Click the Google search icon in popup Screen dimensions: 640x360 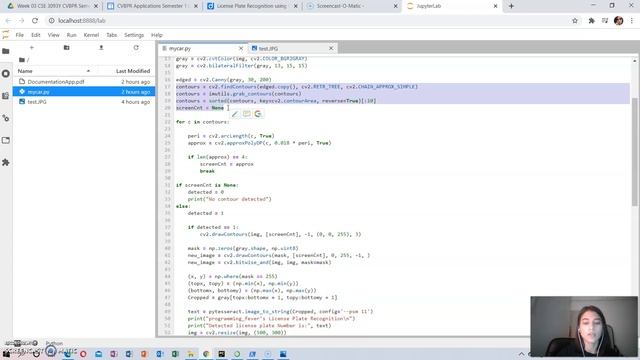[258, 114]
